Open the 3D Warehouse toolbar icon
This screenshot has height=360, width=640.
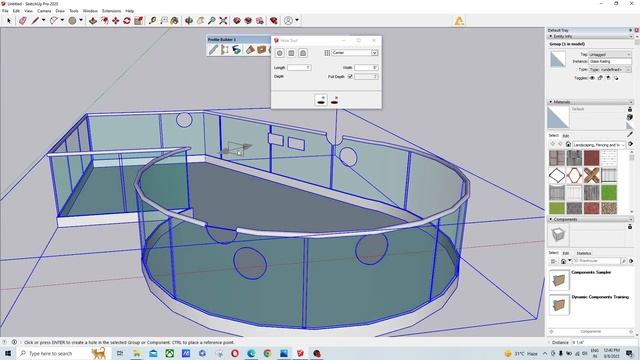click(237, 20)
